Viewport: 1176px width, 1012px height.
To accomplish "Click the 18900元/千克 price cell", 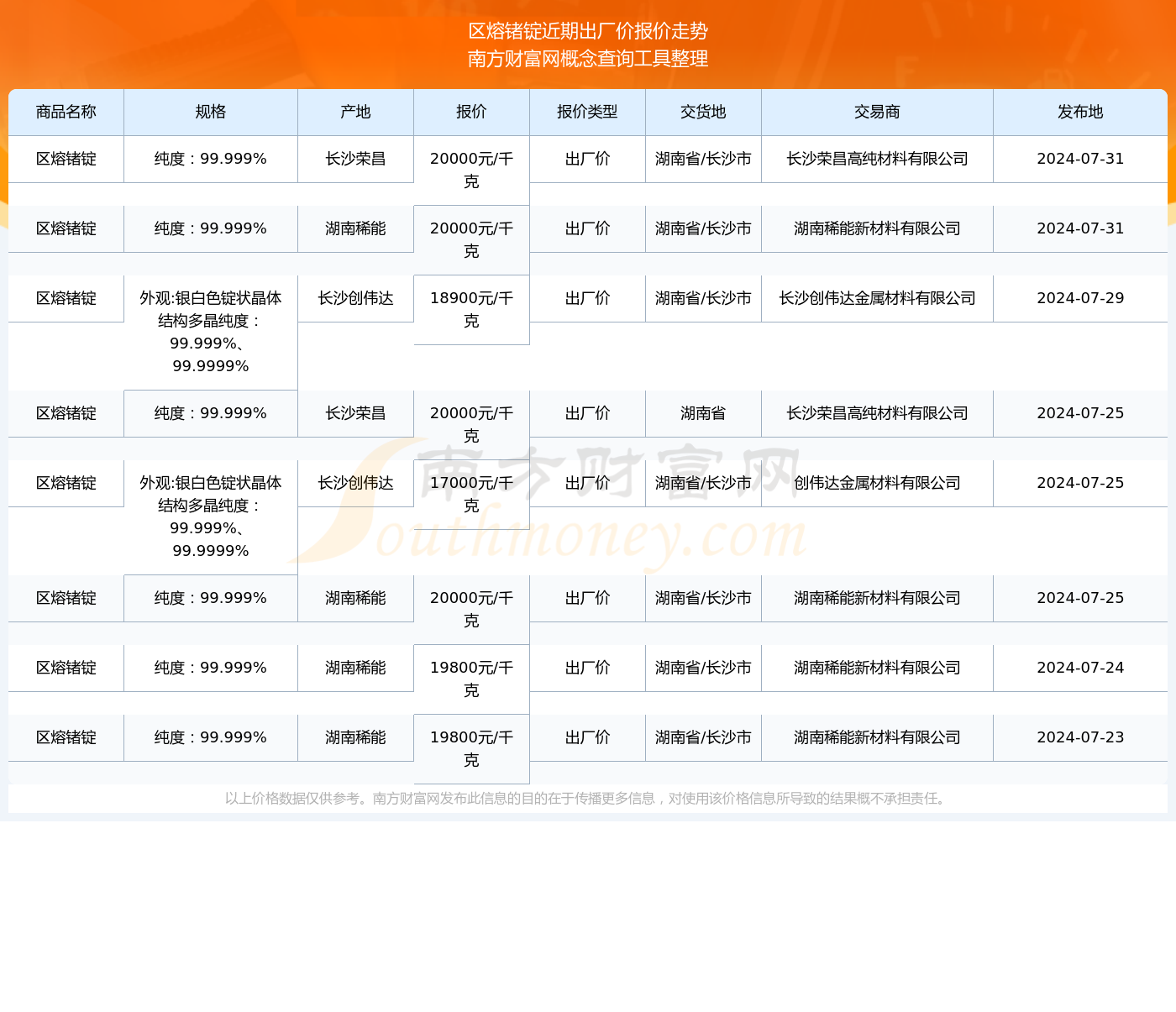I will click(x=472, y=310).
